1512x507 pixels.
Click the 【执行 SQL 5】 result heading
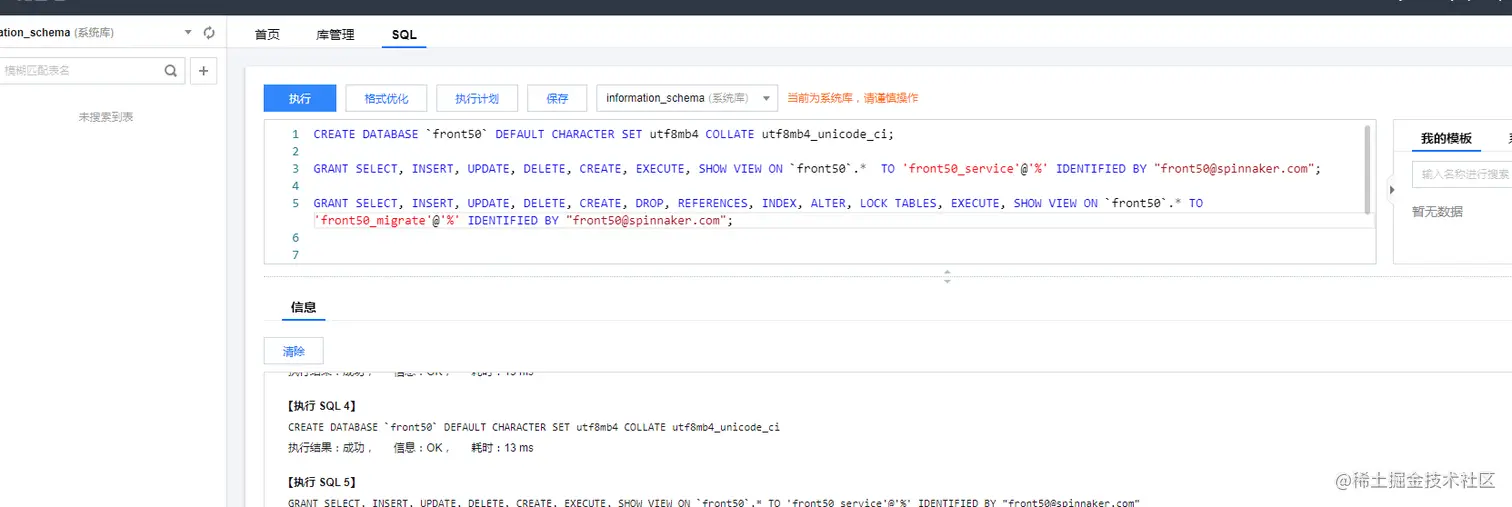322,482
